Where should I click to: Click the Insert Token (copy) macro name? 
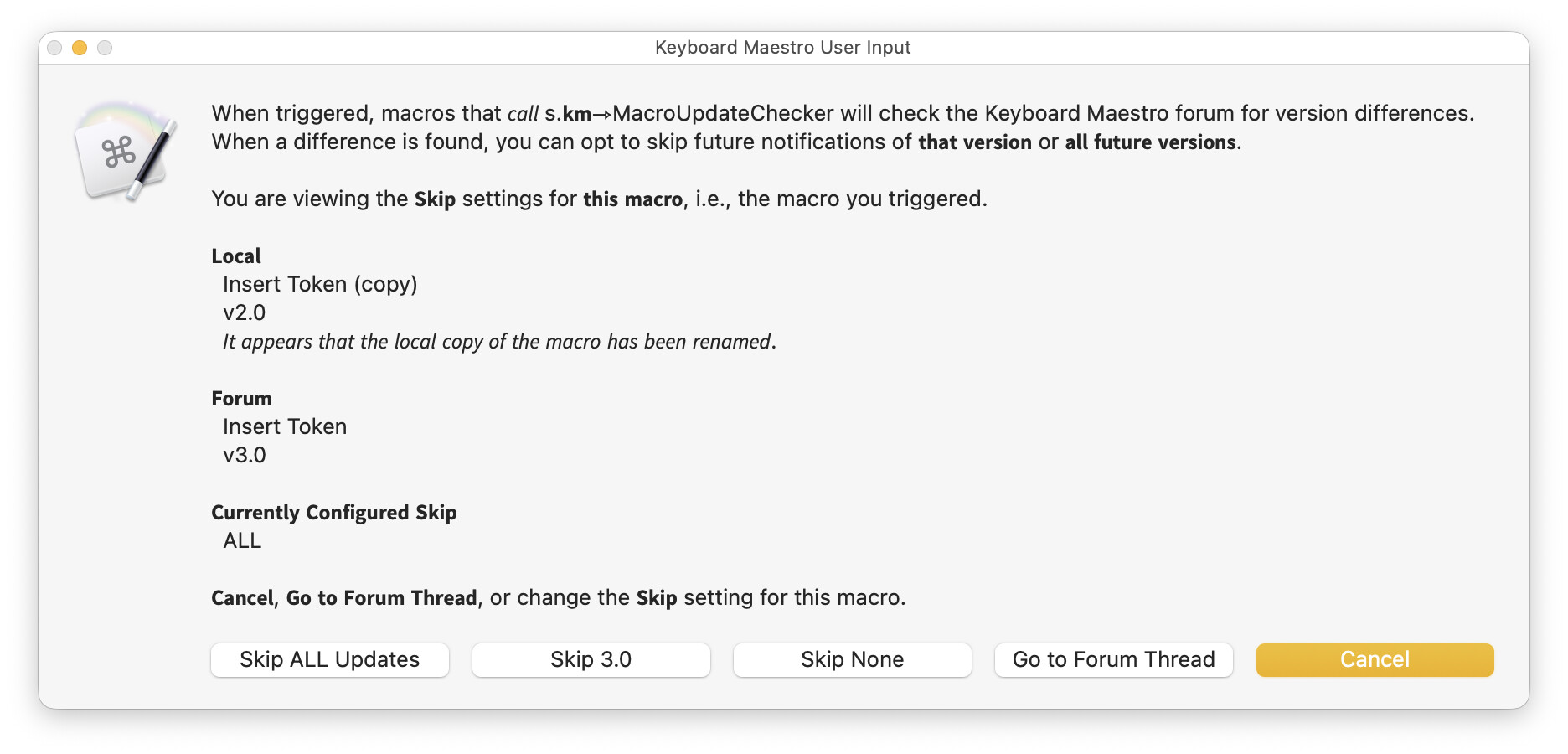click(320, 284)
